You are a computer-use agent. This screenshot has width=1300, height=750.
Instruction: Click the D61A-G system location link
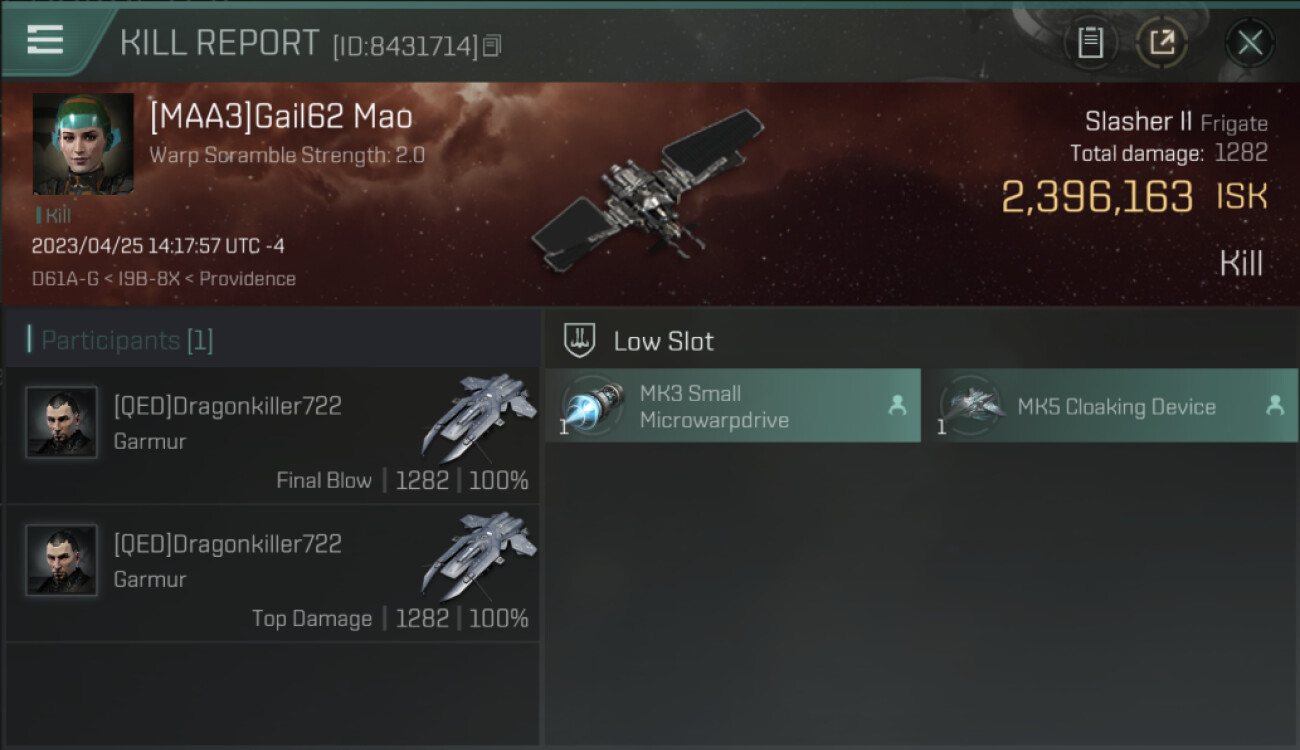[x=64, y=279]
